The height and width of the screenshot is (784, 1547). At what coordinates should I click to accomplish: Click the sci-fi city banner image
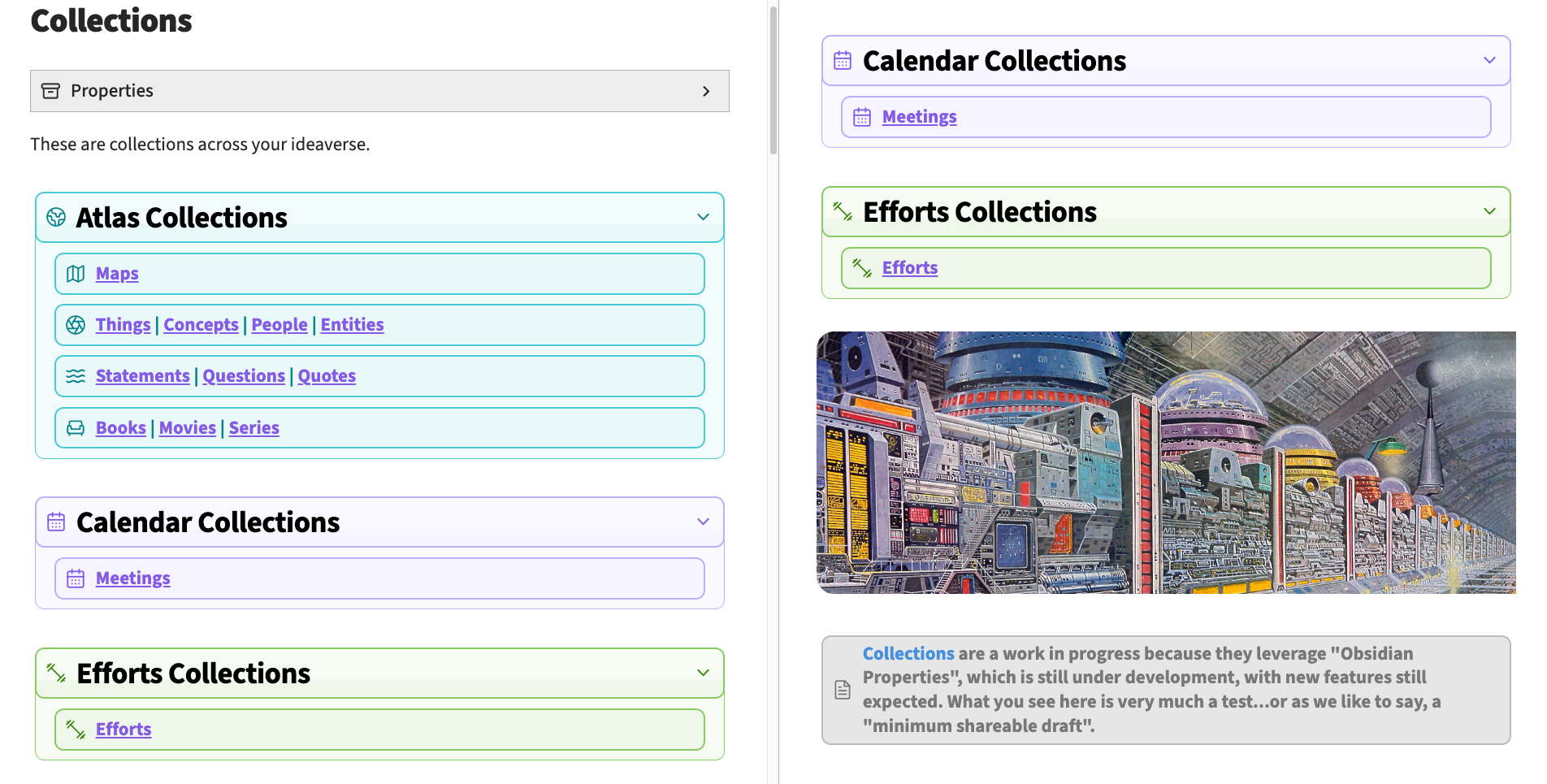[1166, 462]
